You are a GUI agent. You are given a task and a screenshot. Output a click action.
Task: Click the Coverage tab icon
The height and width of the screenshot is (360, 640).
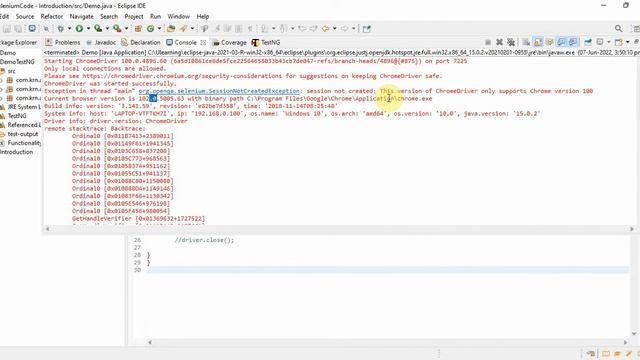tap(216, 42)
